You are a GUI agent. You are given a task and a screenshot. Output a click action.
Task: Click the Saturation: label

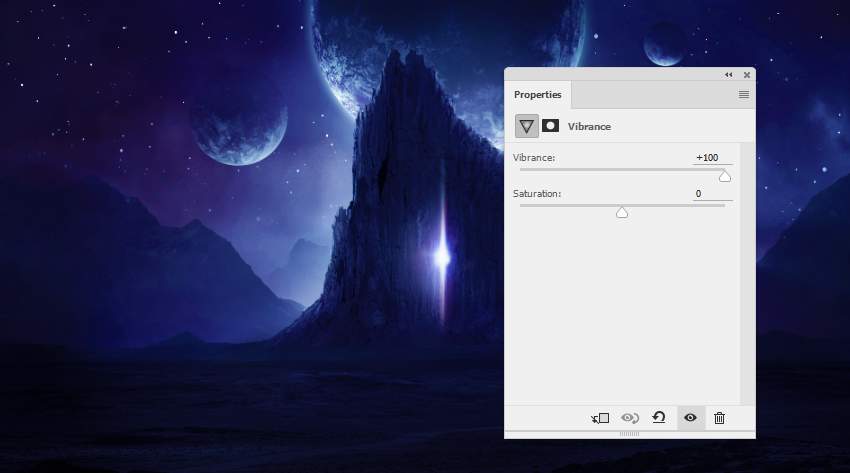coord(537,194)
